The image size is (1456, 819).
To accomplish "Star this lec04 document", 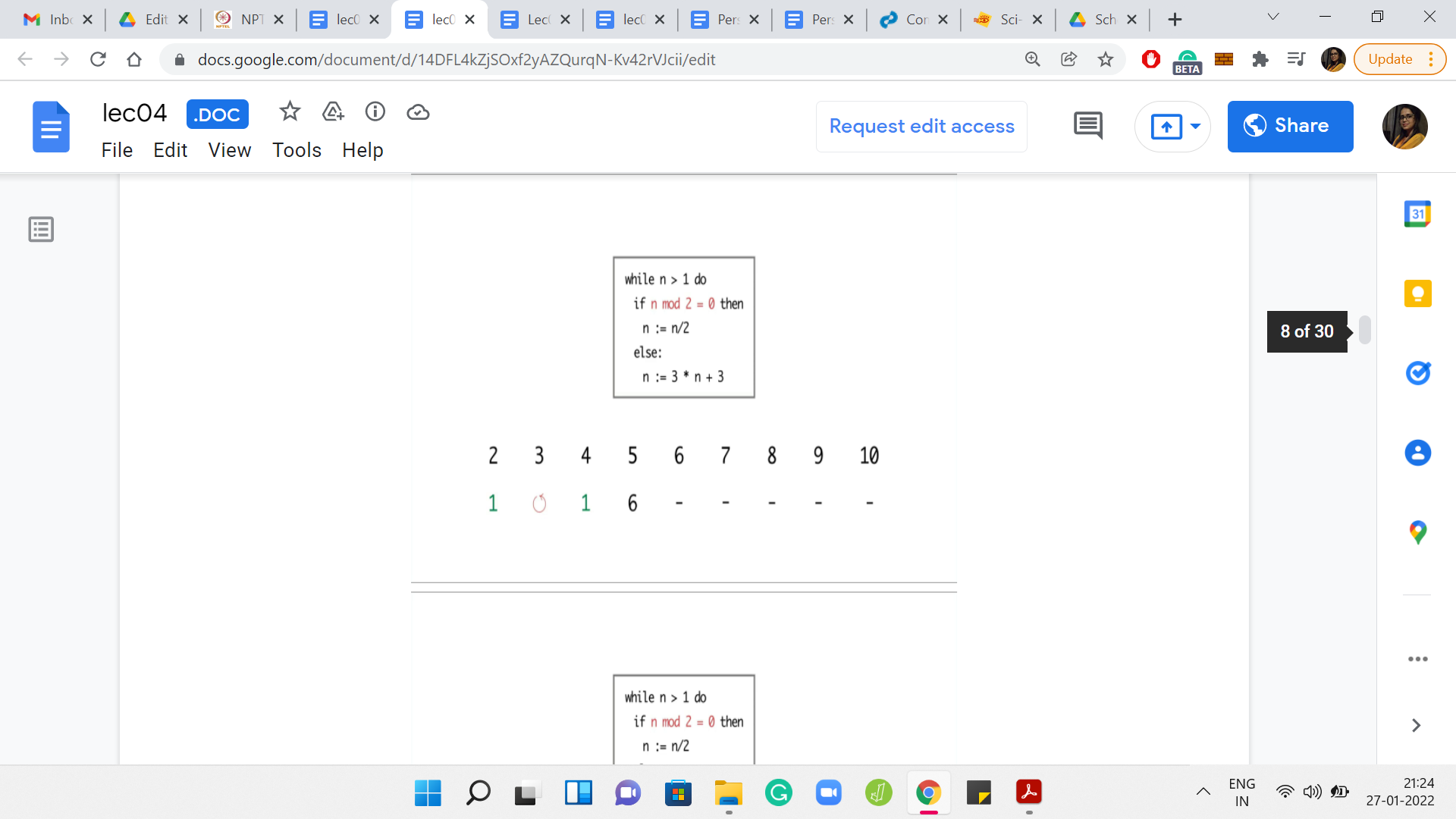I will [290, 112].
